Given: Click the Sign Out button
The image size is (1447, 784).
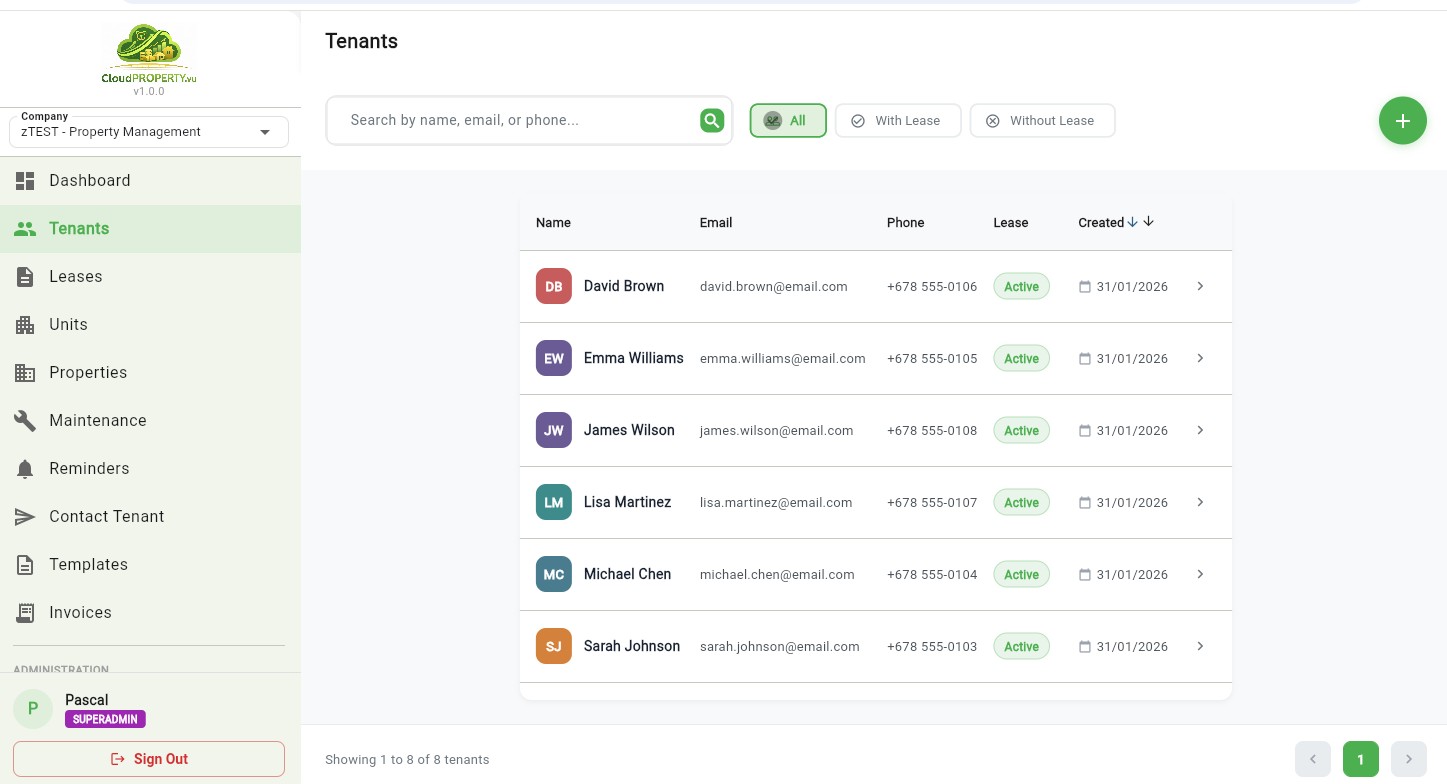Looking at the screenshot, I should [149, 759].
